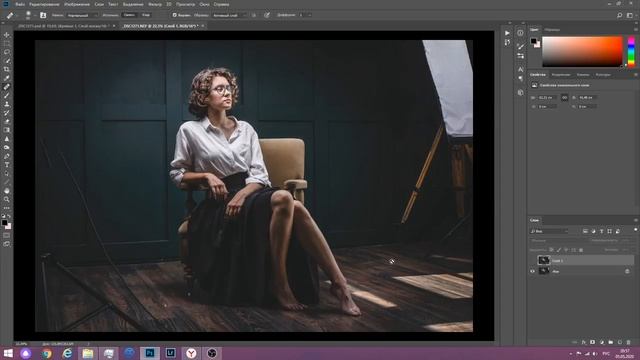Image resolution: width=640 pixels, height=360 pixels.
Task: Select the Lasso tool
Action: [7, 52]
